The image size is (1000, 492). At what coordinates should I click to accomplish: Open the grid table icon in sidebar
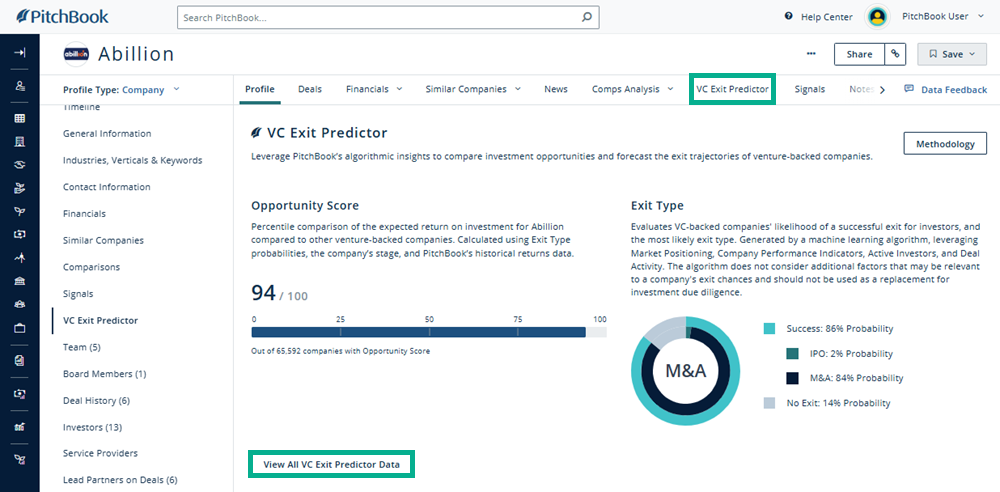pyautogui.click(x=19, y=118)
